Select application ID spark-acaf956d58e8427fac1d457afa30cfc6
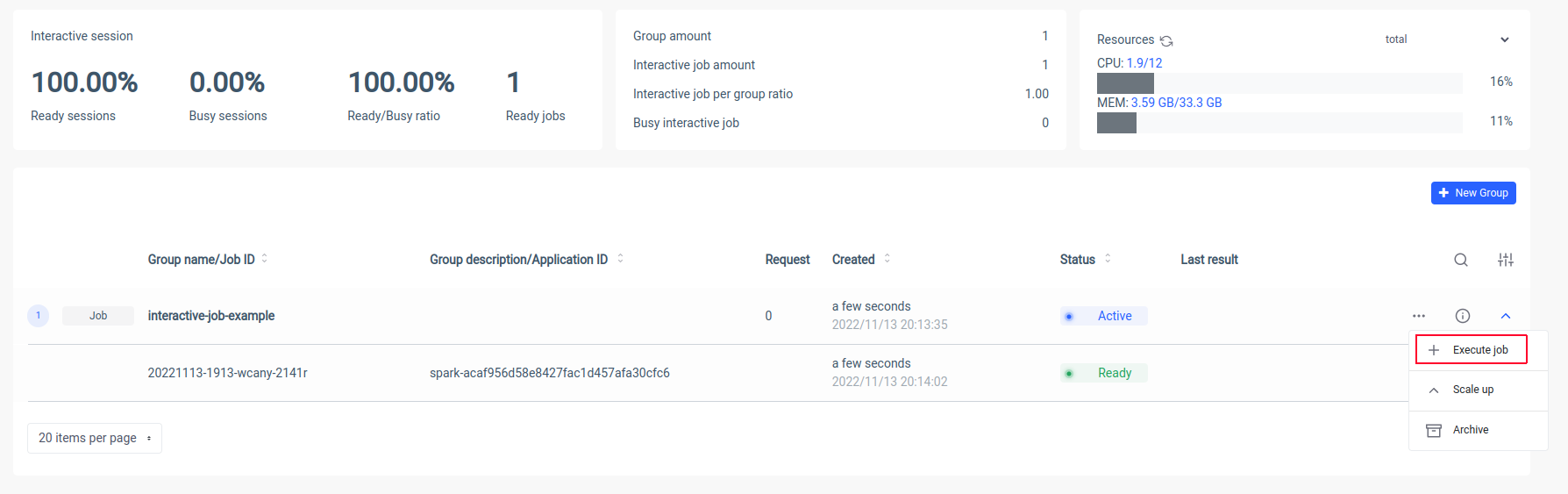The height and width of the screenshot is (494, 1568). 550,373
